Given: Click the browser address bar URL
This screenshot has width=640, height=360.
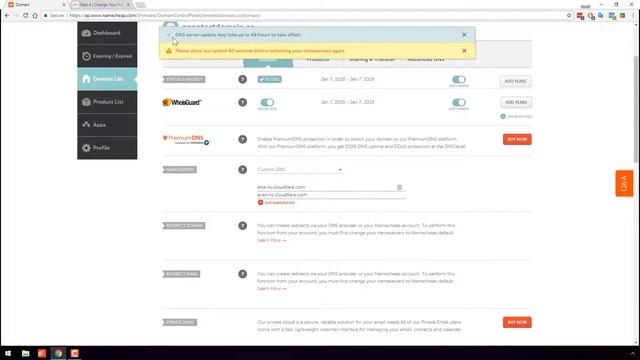Looking at the screenshot, I should pos(165,16).
